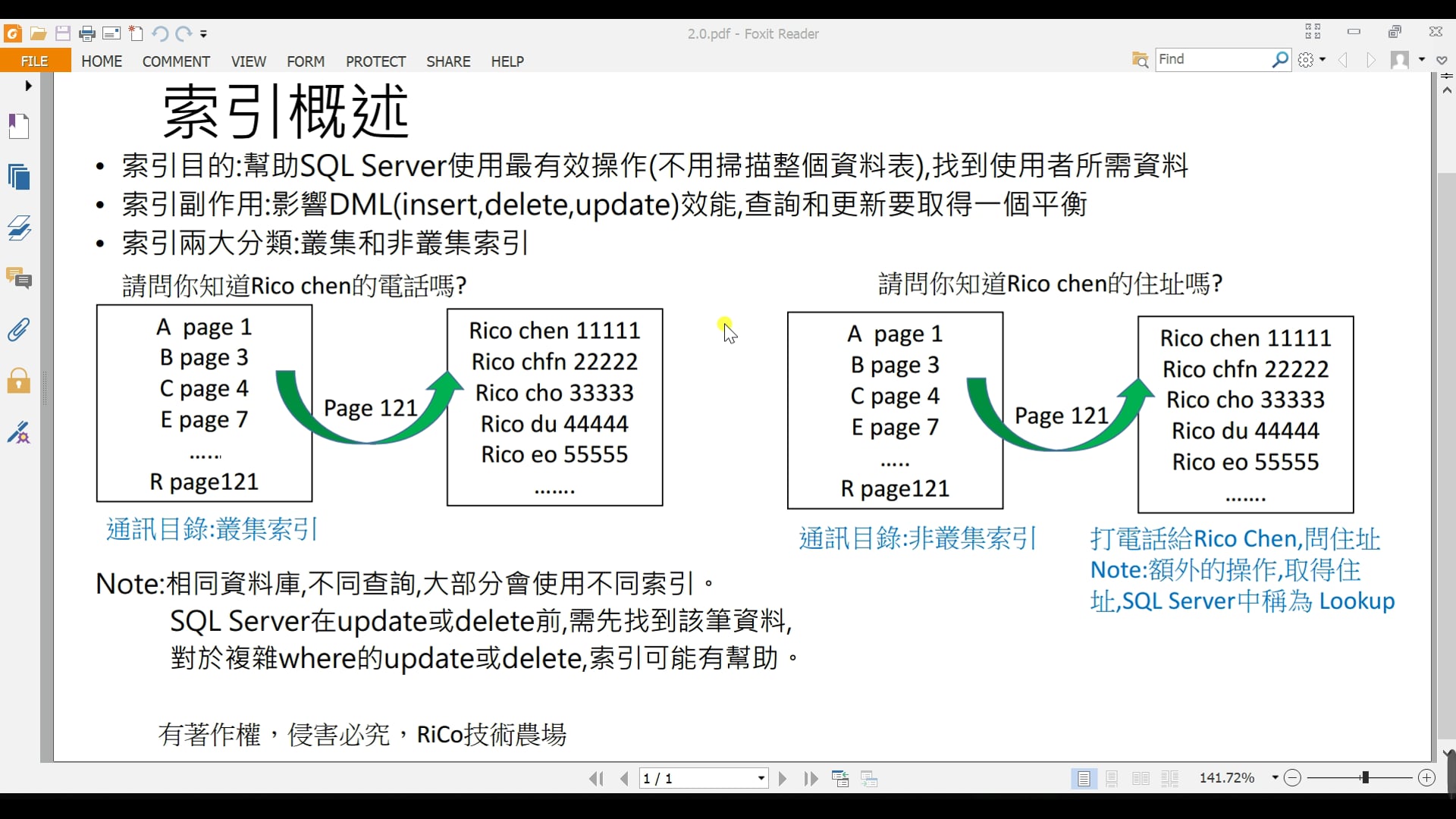Open the zoom percentage dropdown arrow
The height and width of the screenshot is (819, 1456).
pyautogui.click(x=1275, y=778)
